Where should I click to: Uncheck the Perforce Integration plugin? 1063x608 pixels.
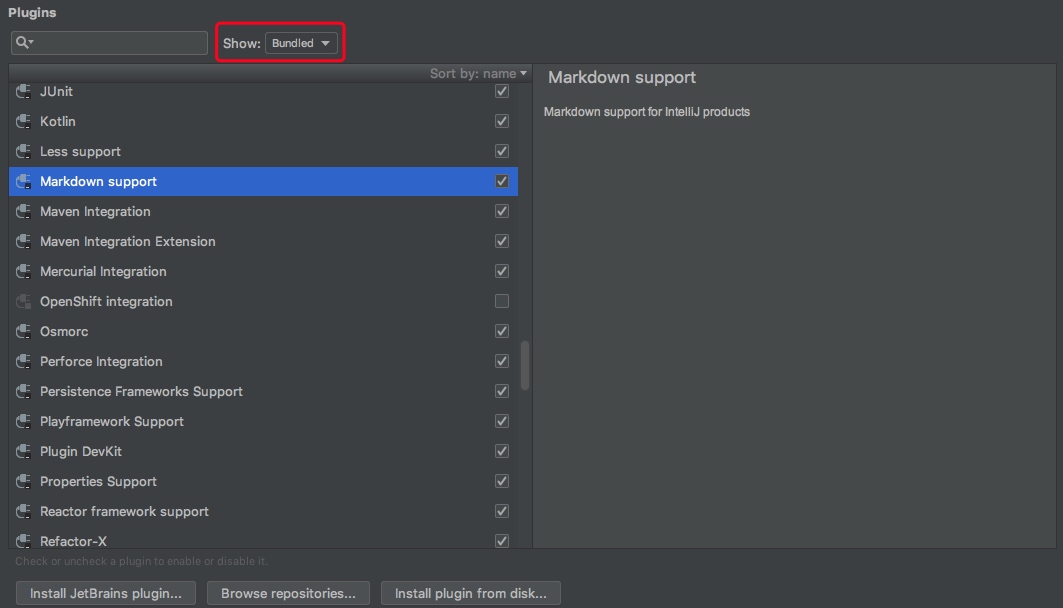(502, 361)
